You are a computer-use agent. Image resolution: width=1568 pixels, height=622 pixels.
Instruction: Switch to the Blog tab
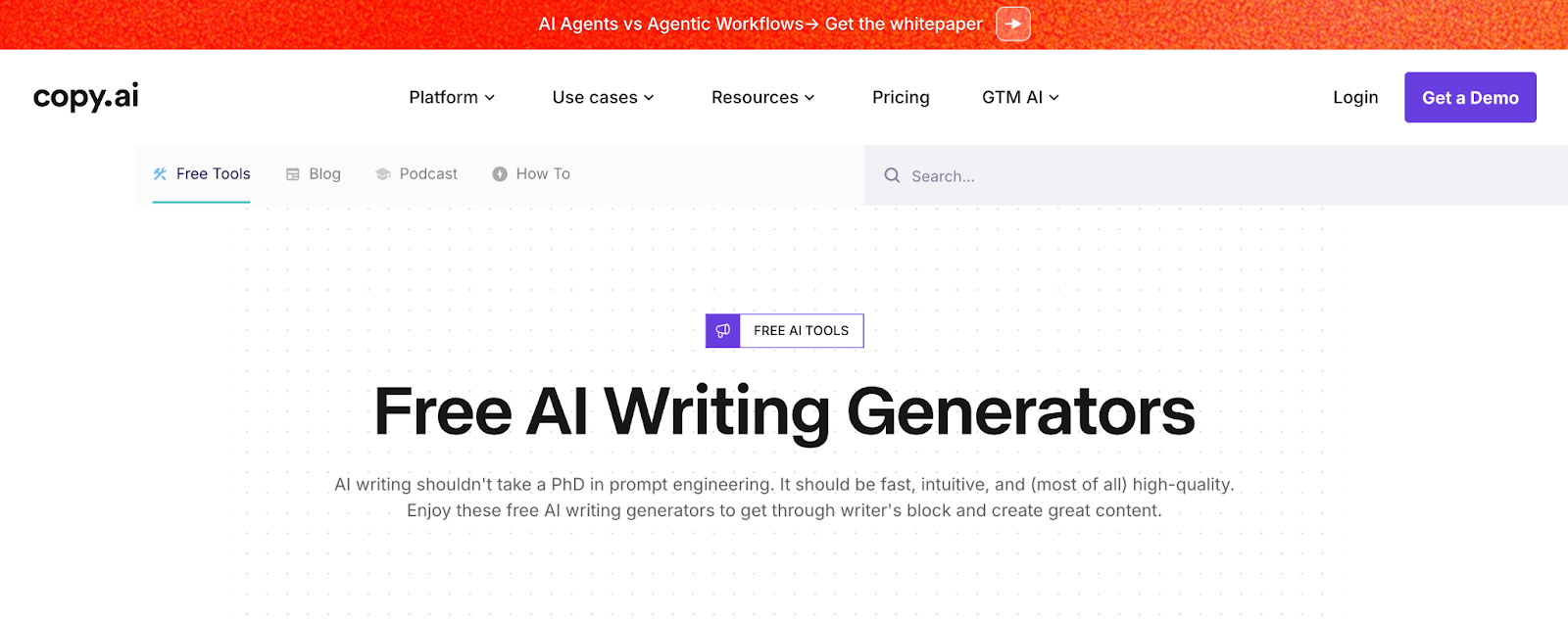tap(314, 174)
